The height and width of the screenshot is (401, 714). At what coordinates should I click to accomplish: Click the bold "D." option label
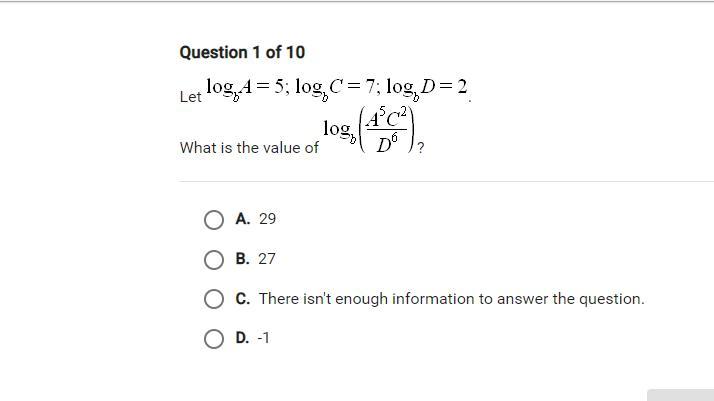point(242,338)
